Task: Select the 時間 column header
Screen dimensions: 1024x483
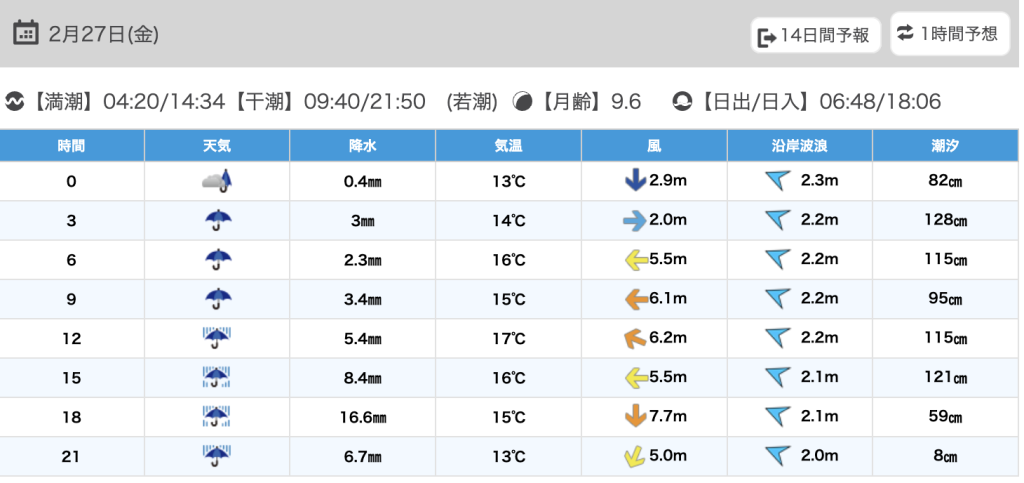Action: (72, 145)
